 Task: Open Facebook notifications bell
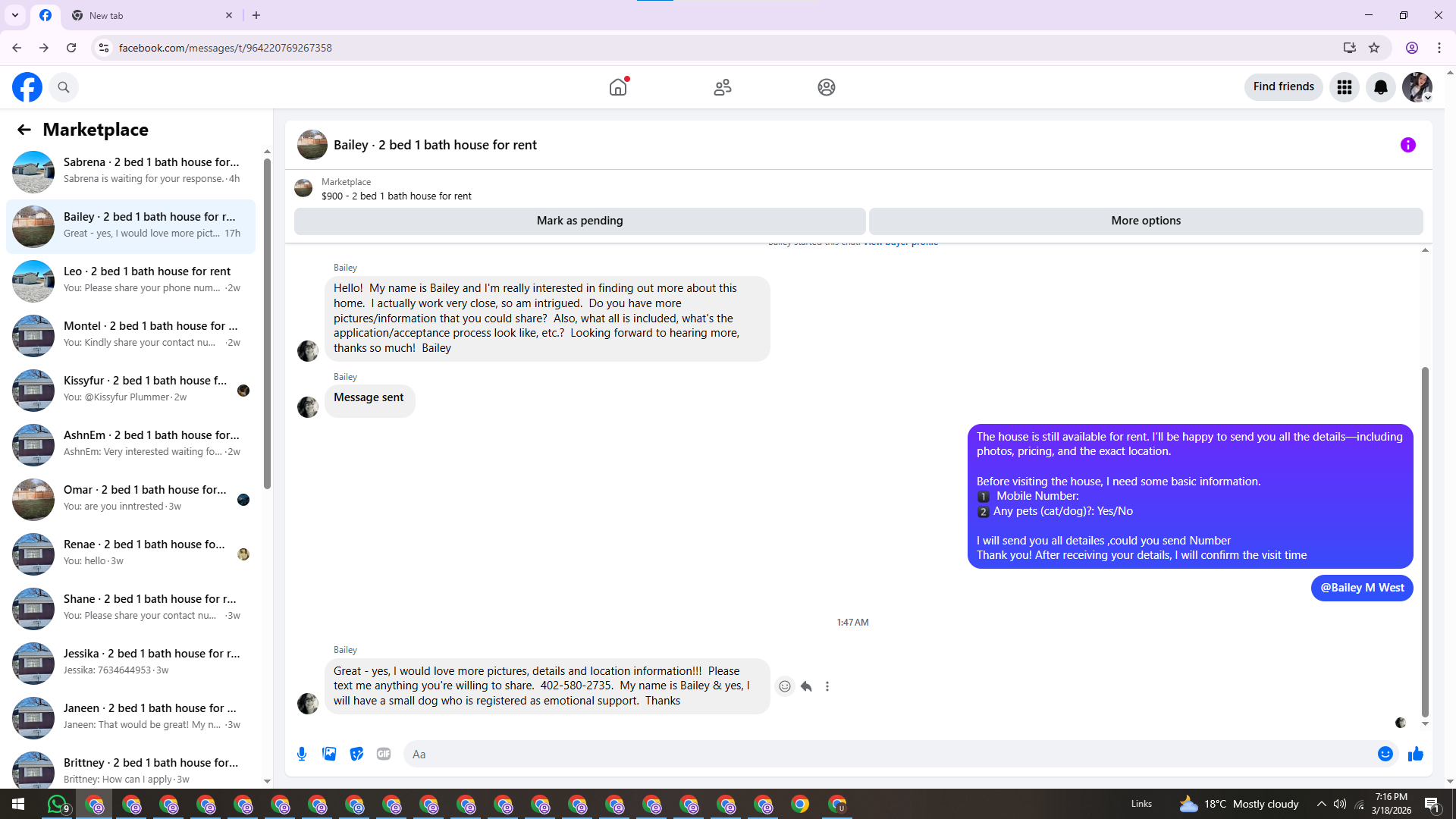click(x=1380, y=87)
